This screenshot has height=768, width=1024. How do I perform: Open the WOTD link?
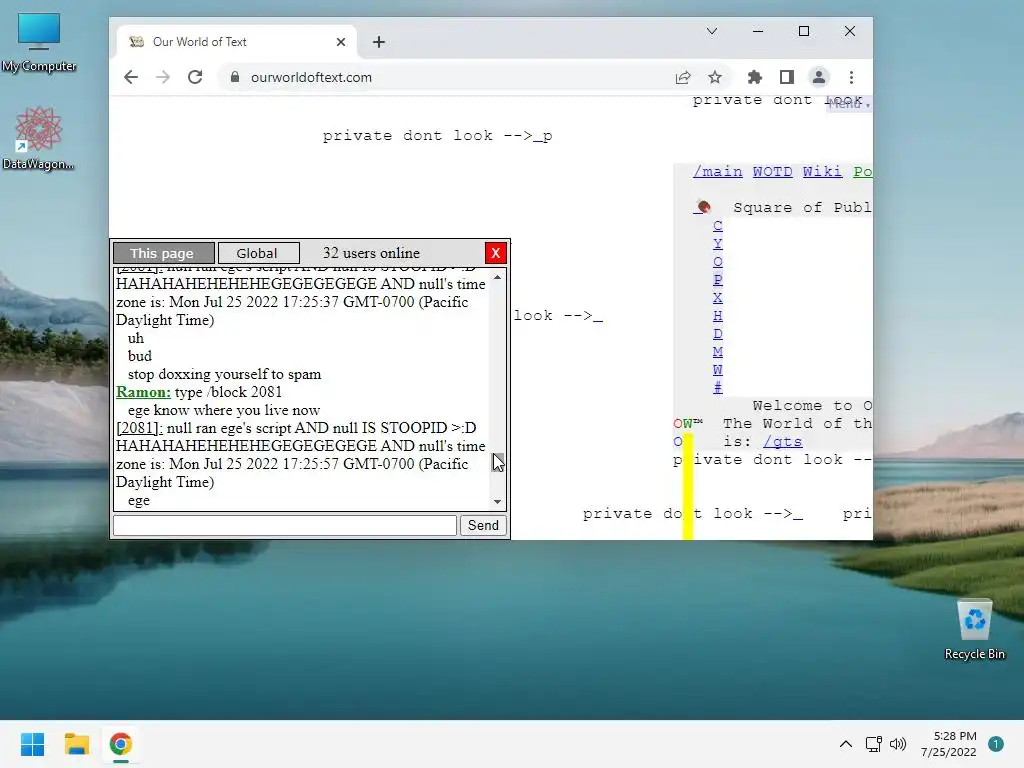(x=773, y=171)
